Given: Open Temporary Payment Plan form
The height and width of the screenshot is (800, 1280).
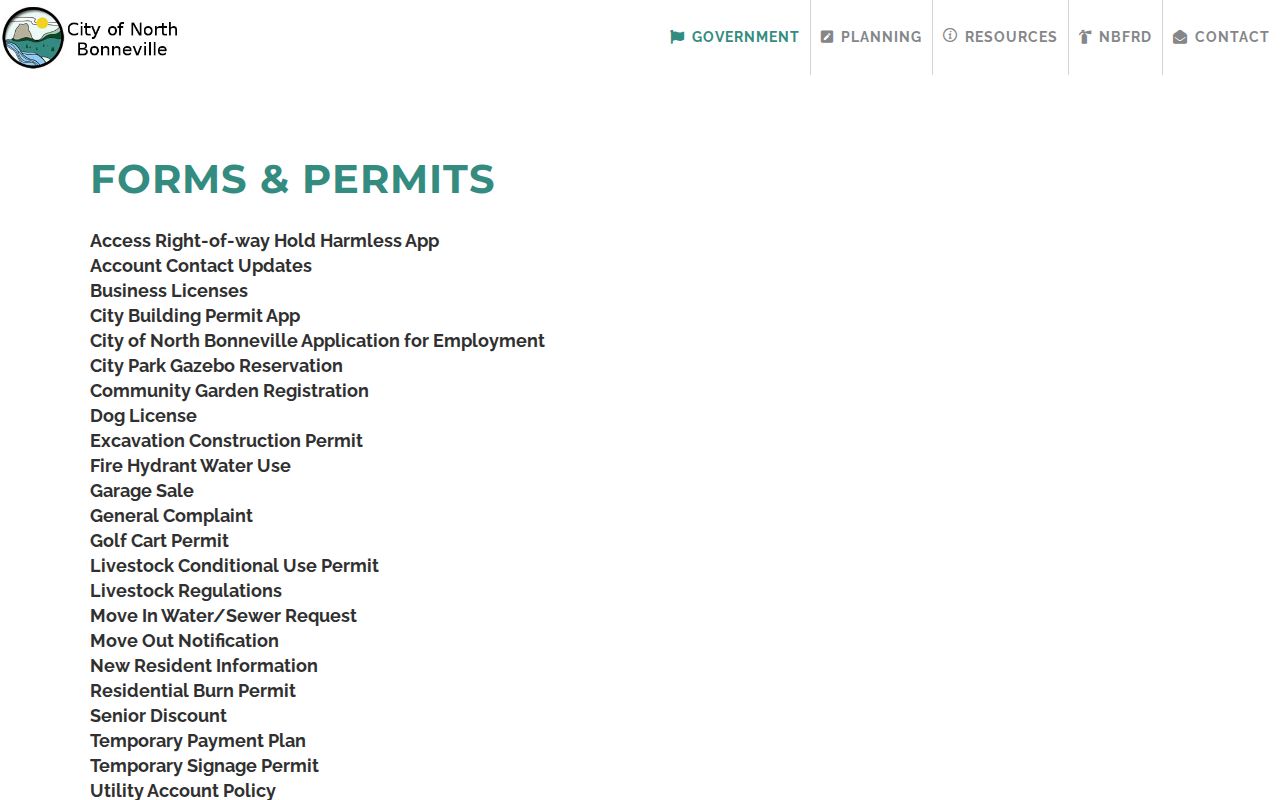Looking at the screenshot, I should pos(198,741).
